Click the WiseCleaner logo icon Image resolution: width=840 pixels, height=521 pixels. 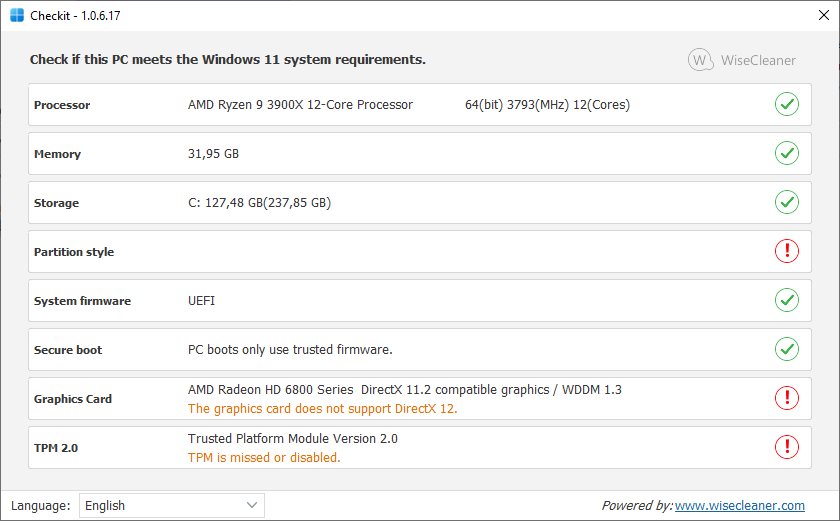(x=701, y=60)
